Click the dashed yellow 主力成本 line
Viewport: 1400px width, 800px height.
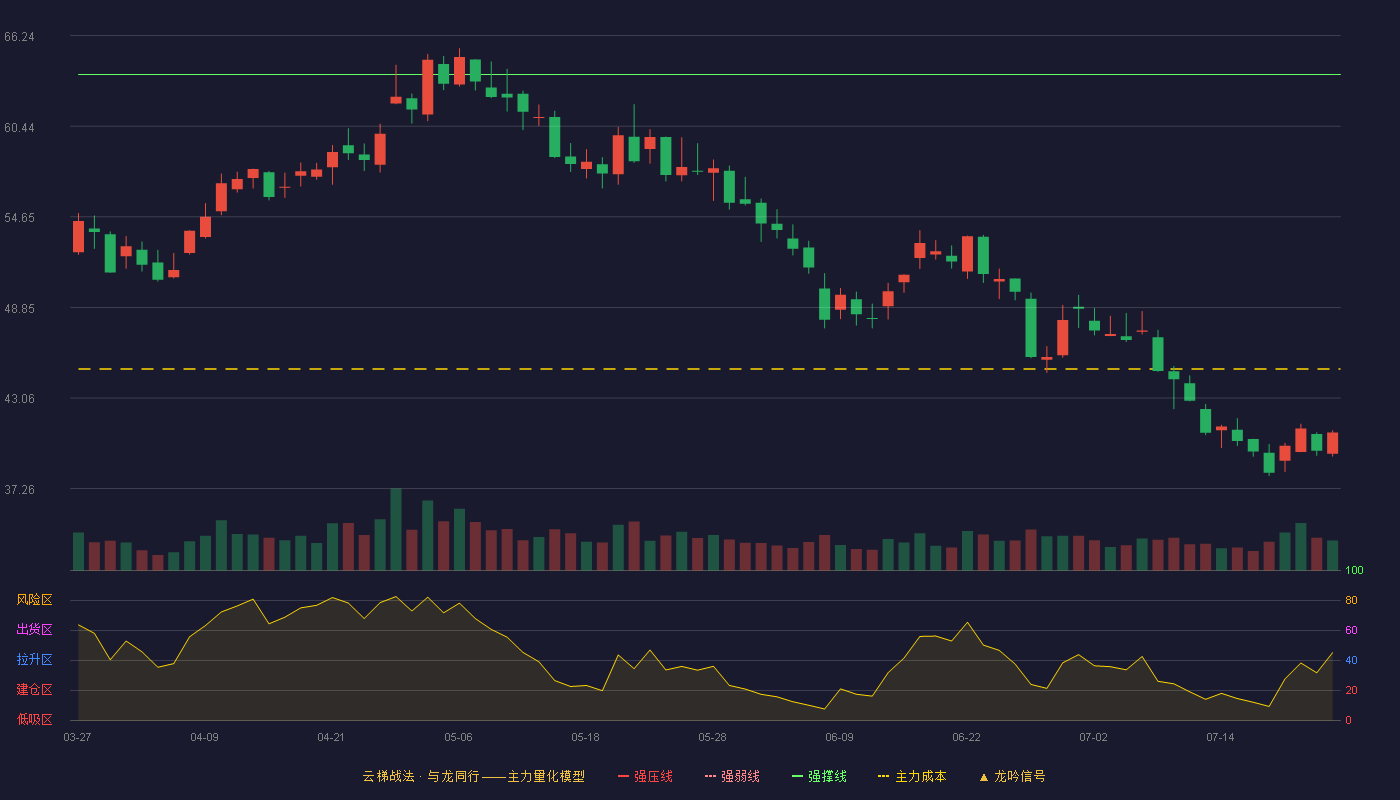(x=709, y=369)
